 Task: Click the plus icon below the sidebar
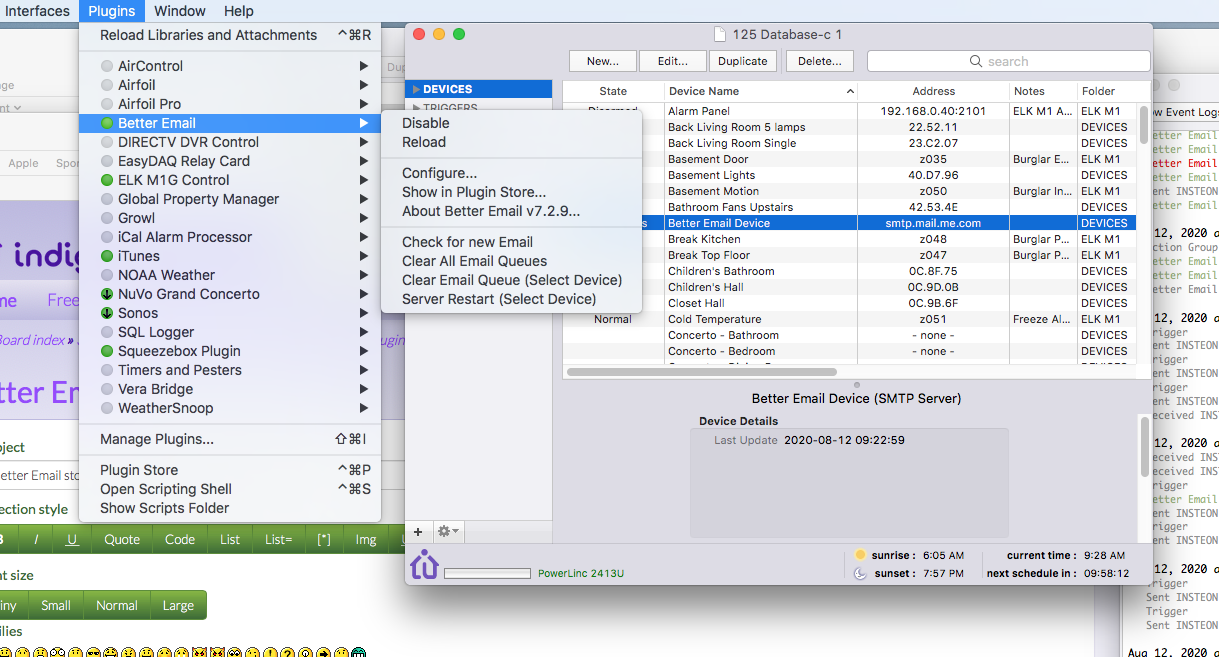coord(418,532)
